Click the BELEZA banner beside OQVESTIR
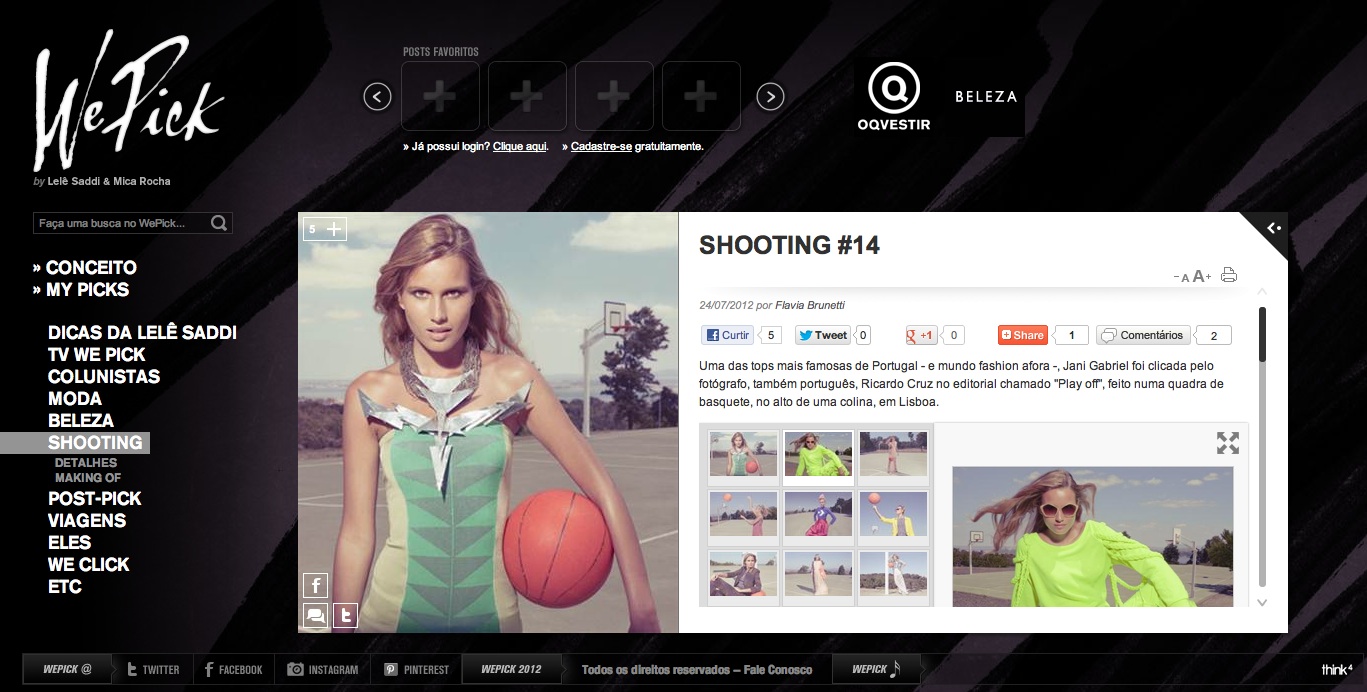This screenshot has width=1367, height=692. [986, 98]
